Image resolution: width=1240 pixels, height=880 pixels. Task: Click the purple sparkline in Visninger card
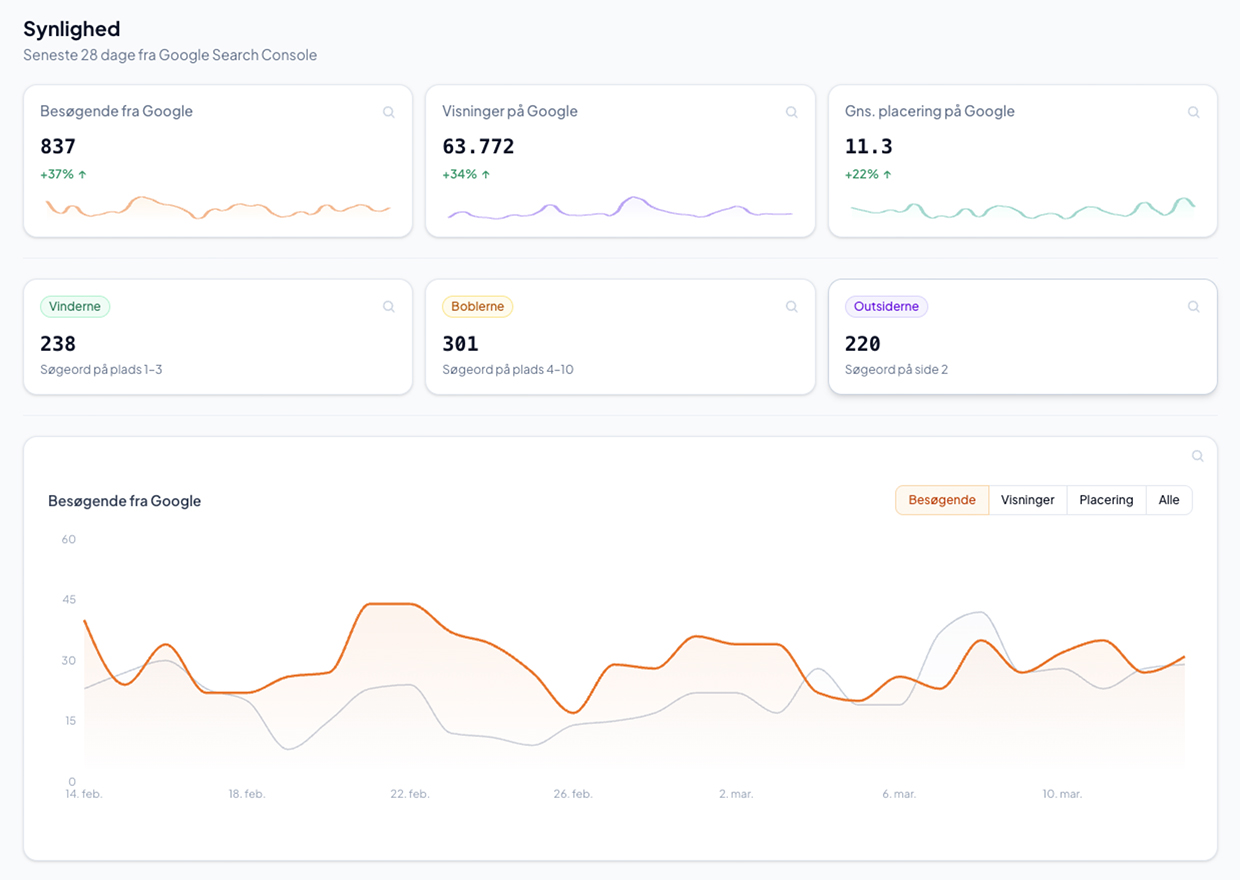(x=619, y=208)
